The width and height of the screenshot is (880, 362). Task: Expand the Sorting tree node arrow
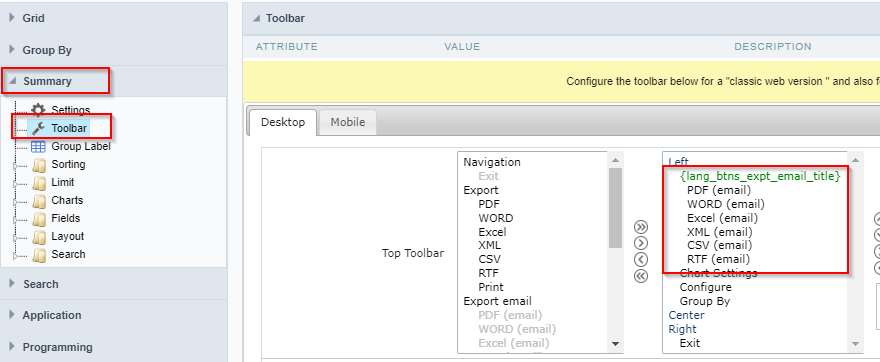[x=15, y=166]
